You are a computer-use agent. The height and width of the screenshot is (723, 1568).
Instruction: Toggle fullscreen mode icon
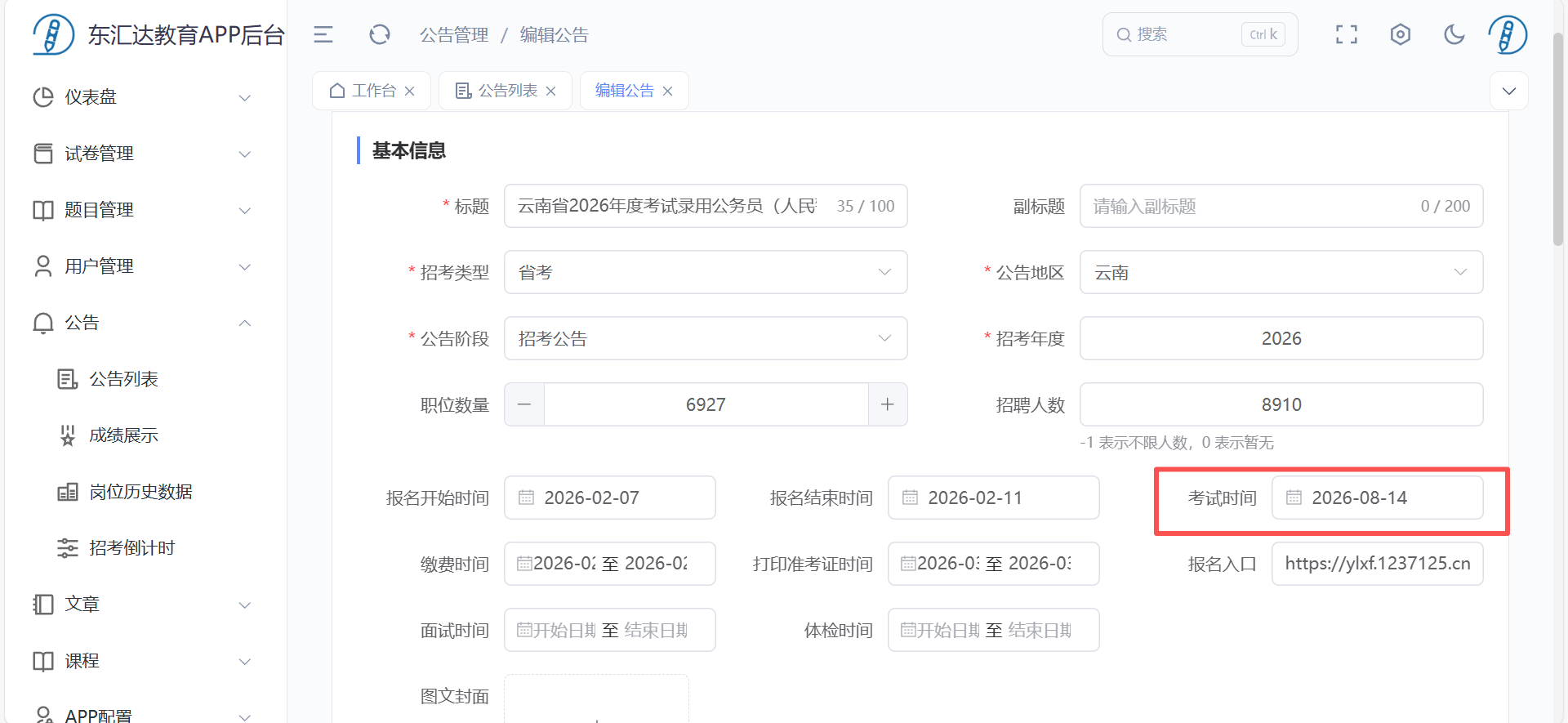[1347, 34]
